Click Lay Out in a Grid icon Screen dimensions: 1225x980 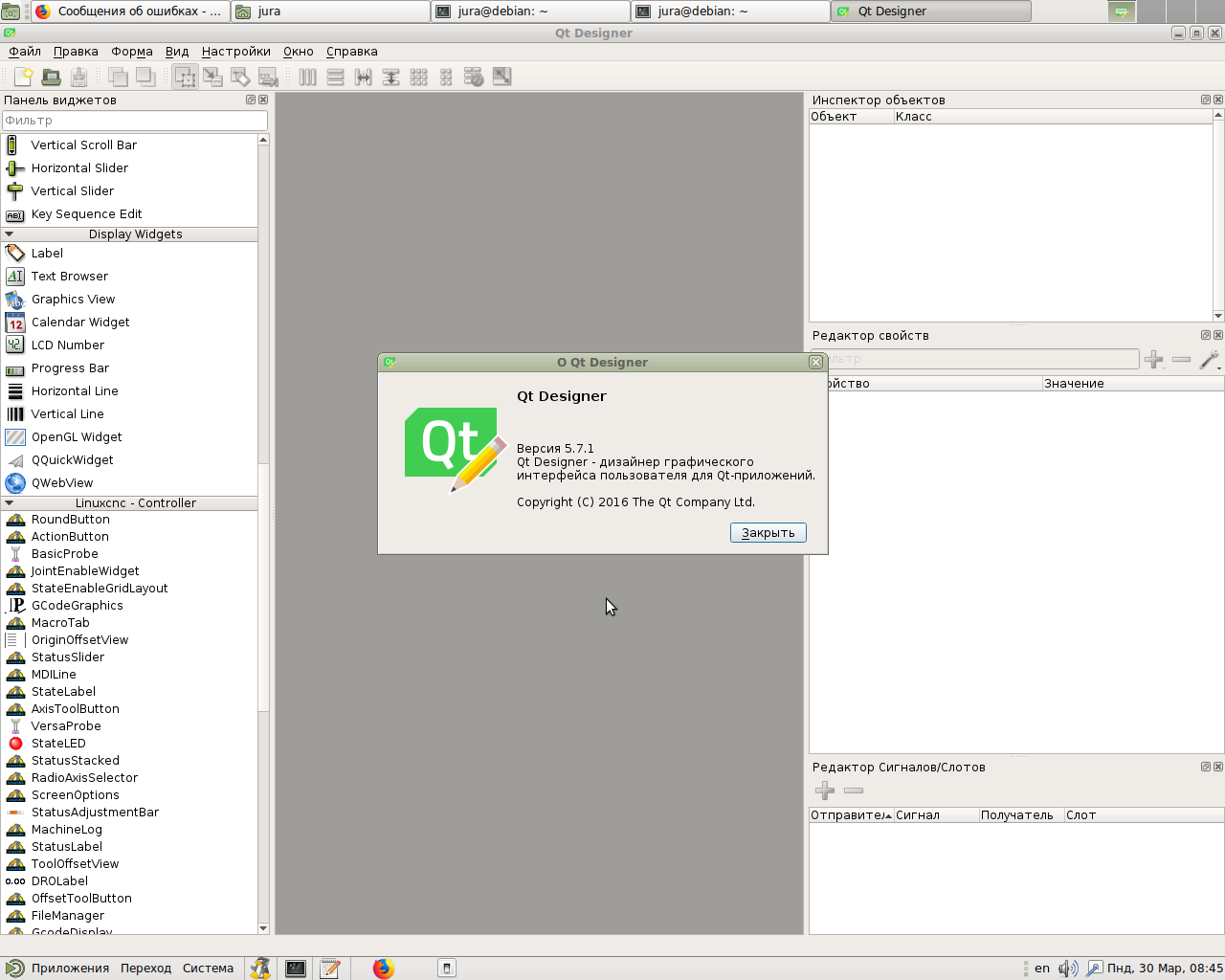tap(418, 77)
